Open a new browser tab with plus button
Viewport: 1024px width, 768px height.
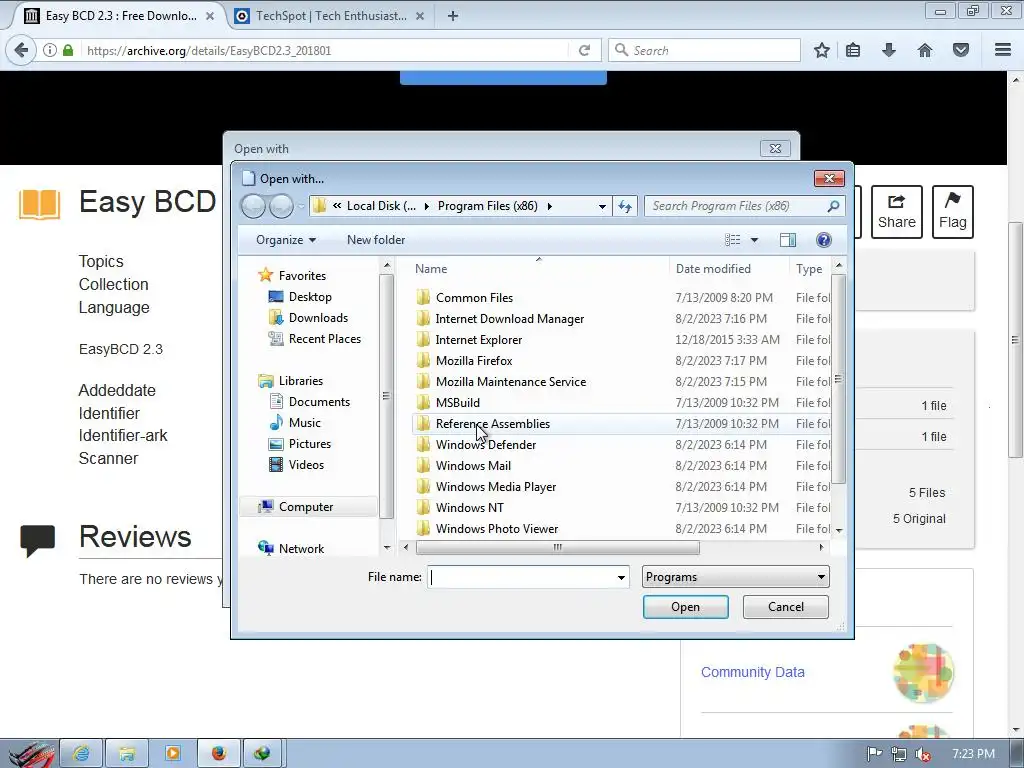tap(453, 16)
